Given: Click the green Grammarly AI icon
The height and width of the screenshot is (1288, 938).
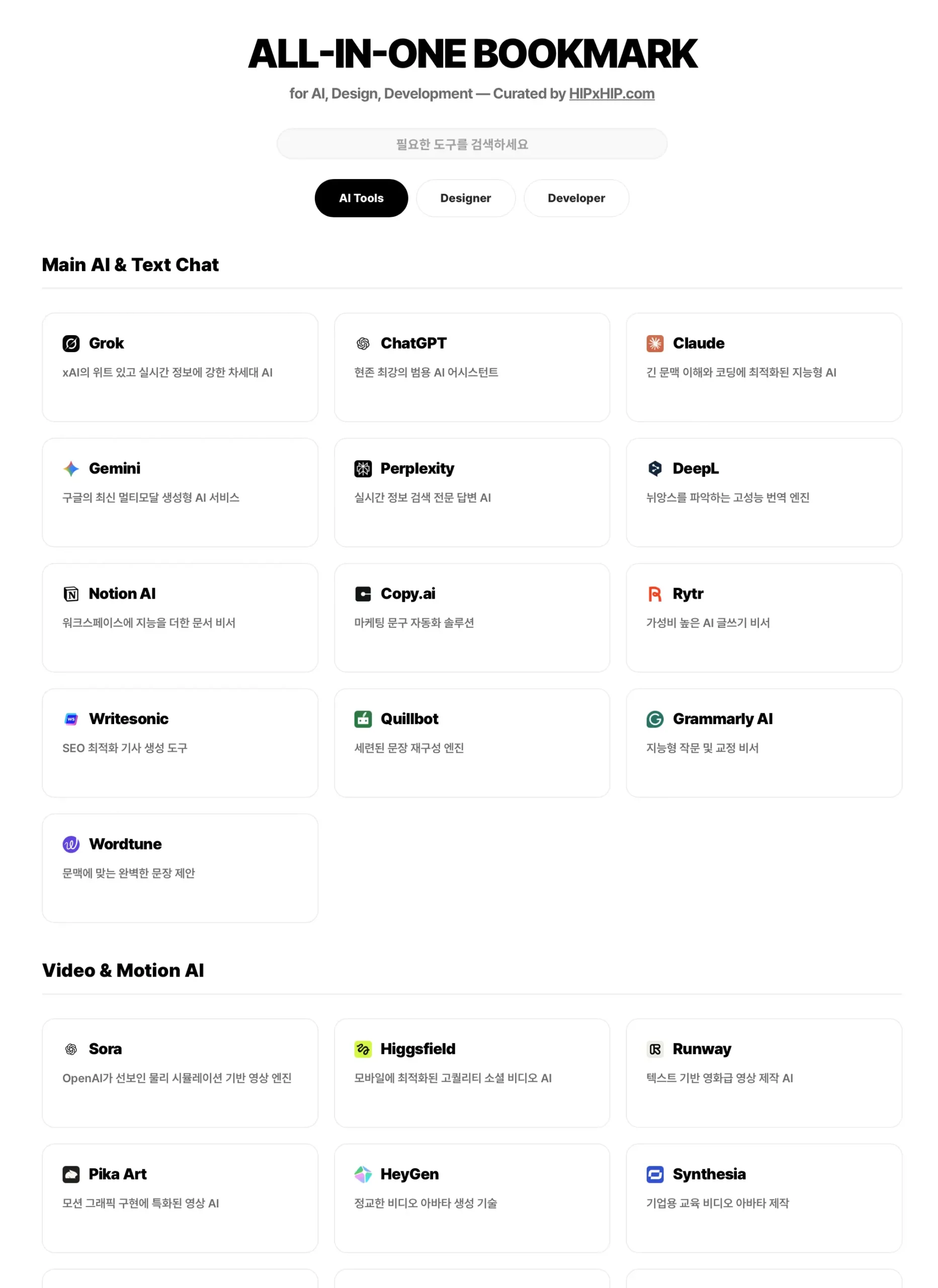Looking at the screenshot, I should tap(655, 719).
